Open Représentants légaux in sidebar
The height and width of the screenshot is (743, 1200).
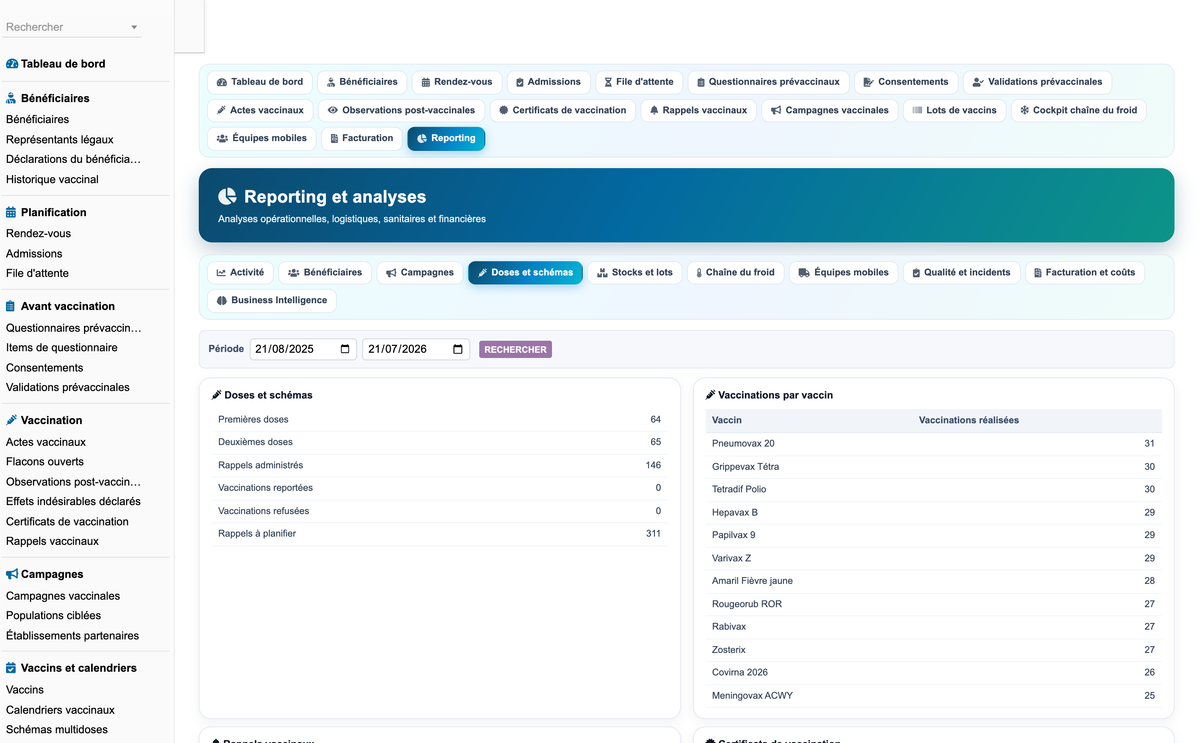[60, 139]
